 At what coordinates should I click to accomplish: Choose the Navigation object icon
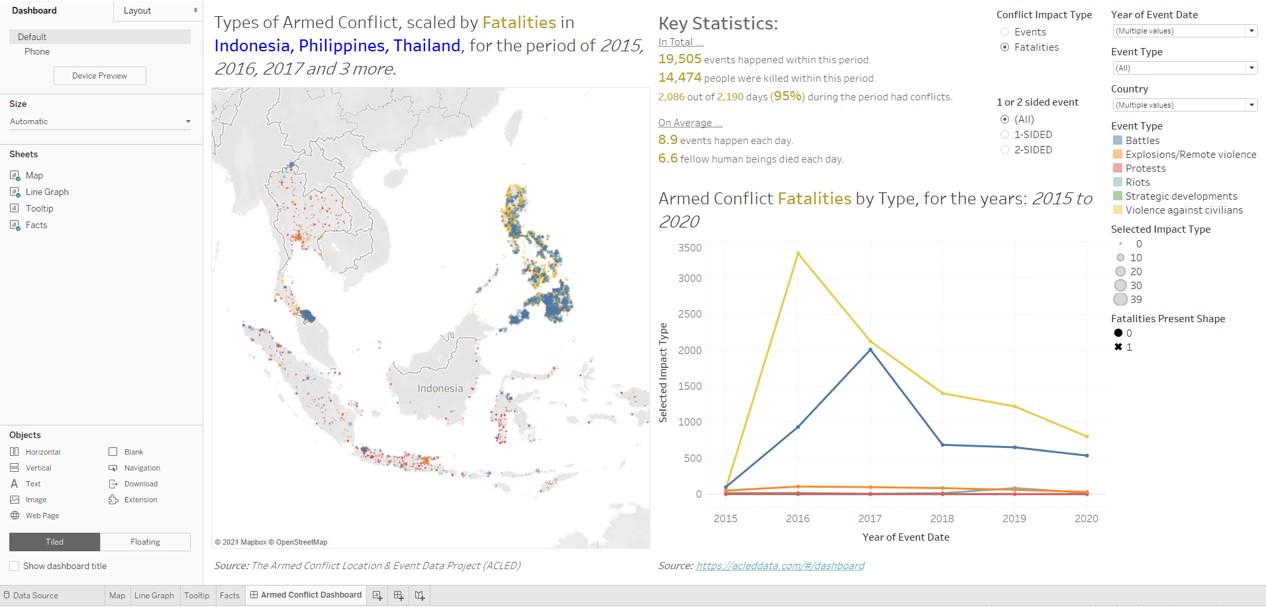[113, 468]
